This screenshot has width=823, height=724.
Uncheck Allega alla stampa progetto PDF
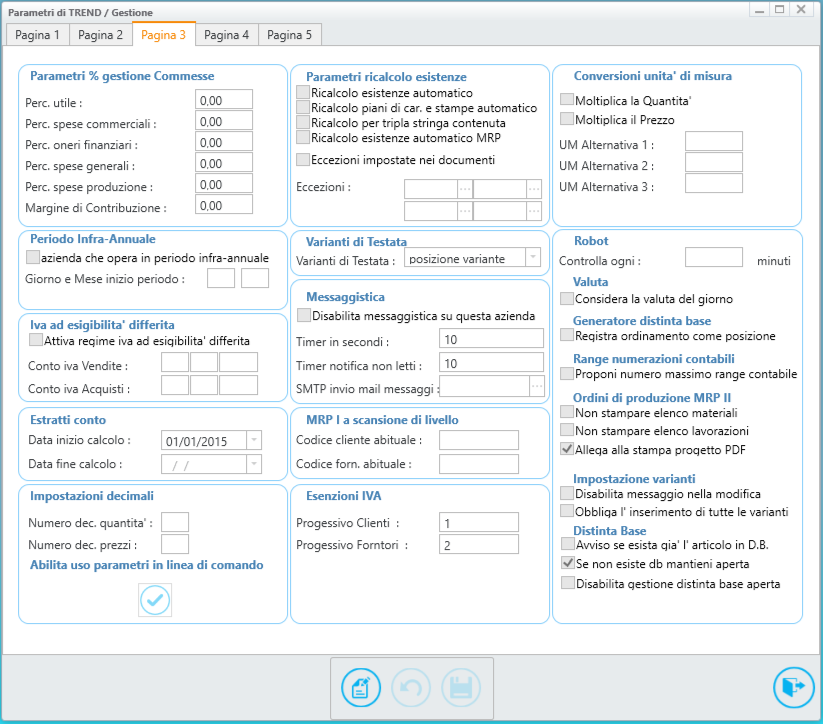[567, 449]
